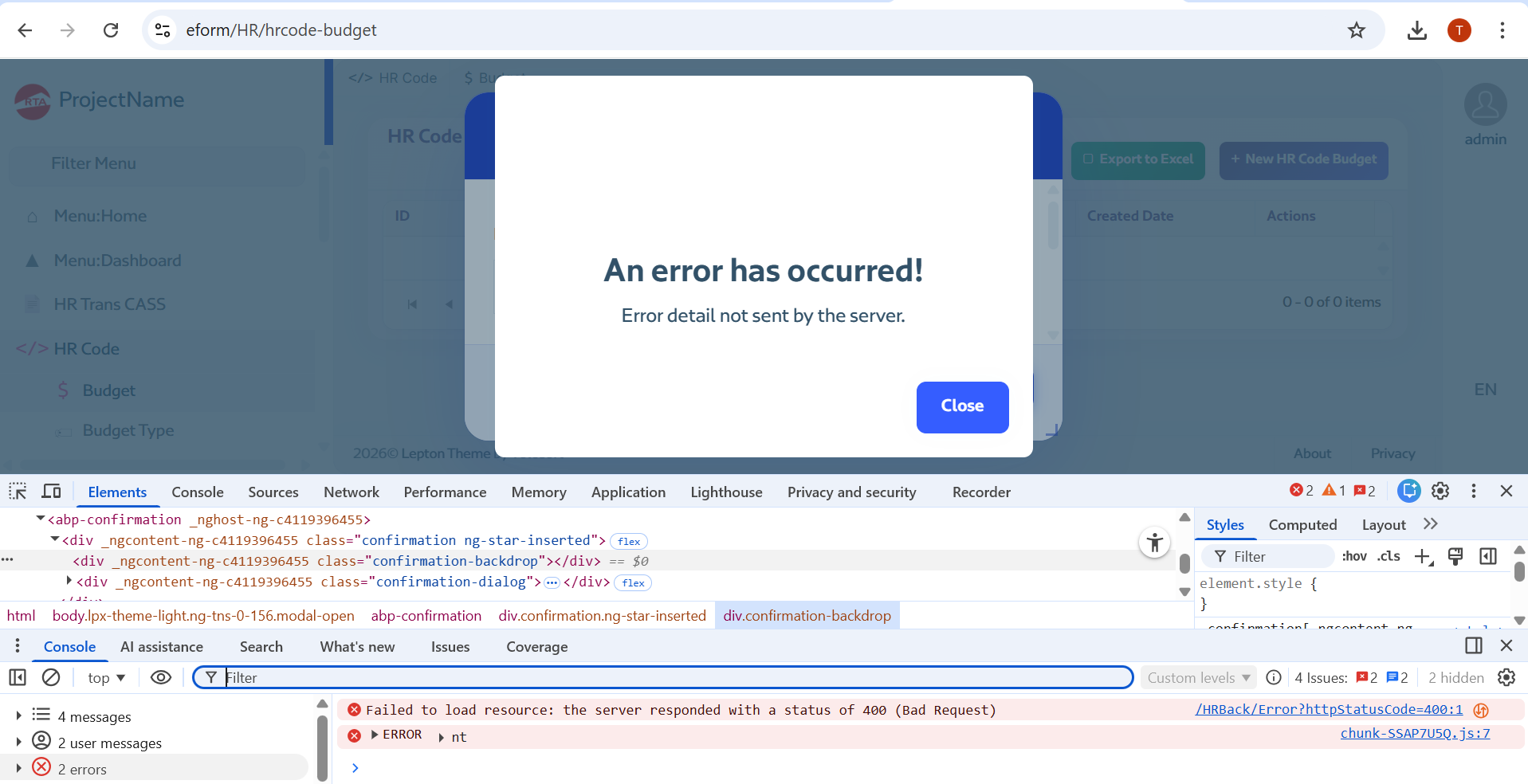Screen dimensions: 1528x784
Task: Open the Computed styles tab
Action: (x=1302, y=525)
